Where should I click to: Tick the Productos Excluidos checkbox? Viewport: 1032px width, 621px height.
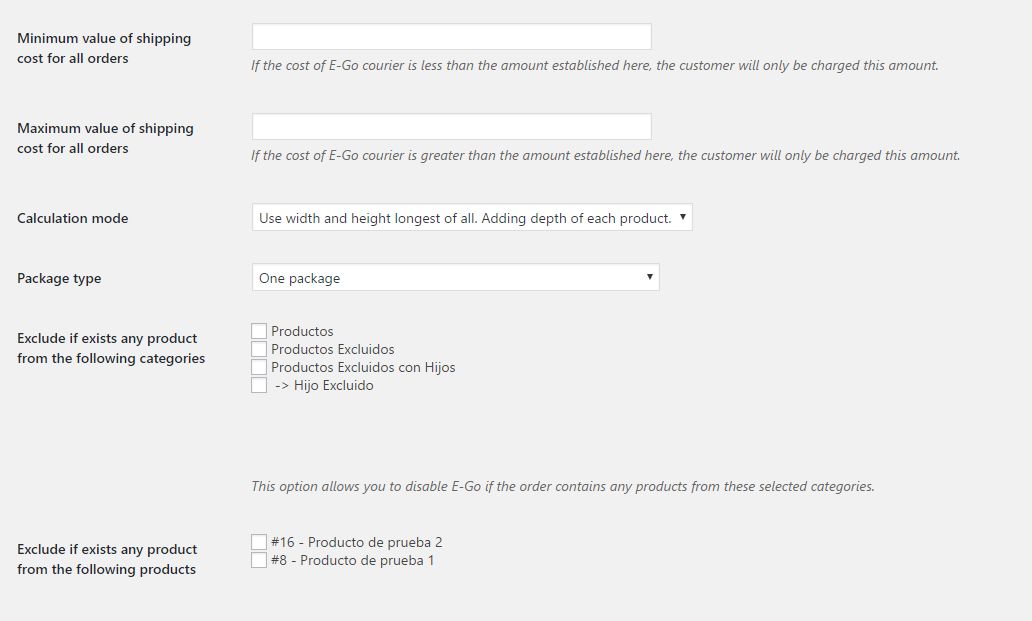coord(259,349)
